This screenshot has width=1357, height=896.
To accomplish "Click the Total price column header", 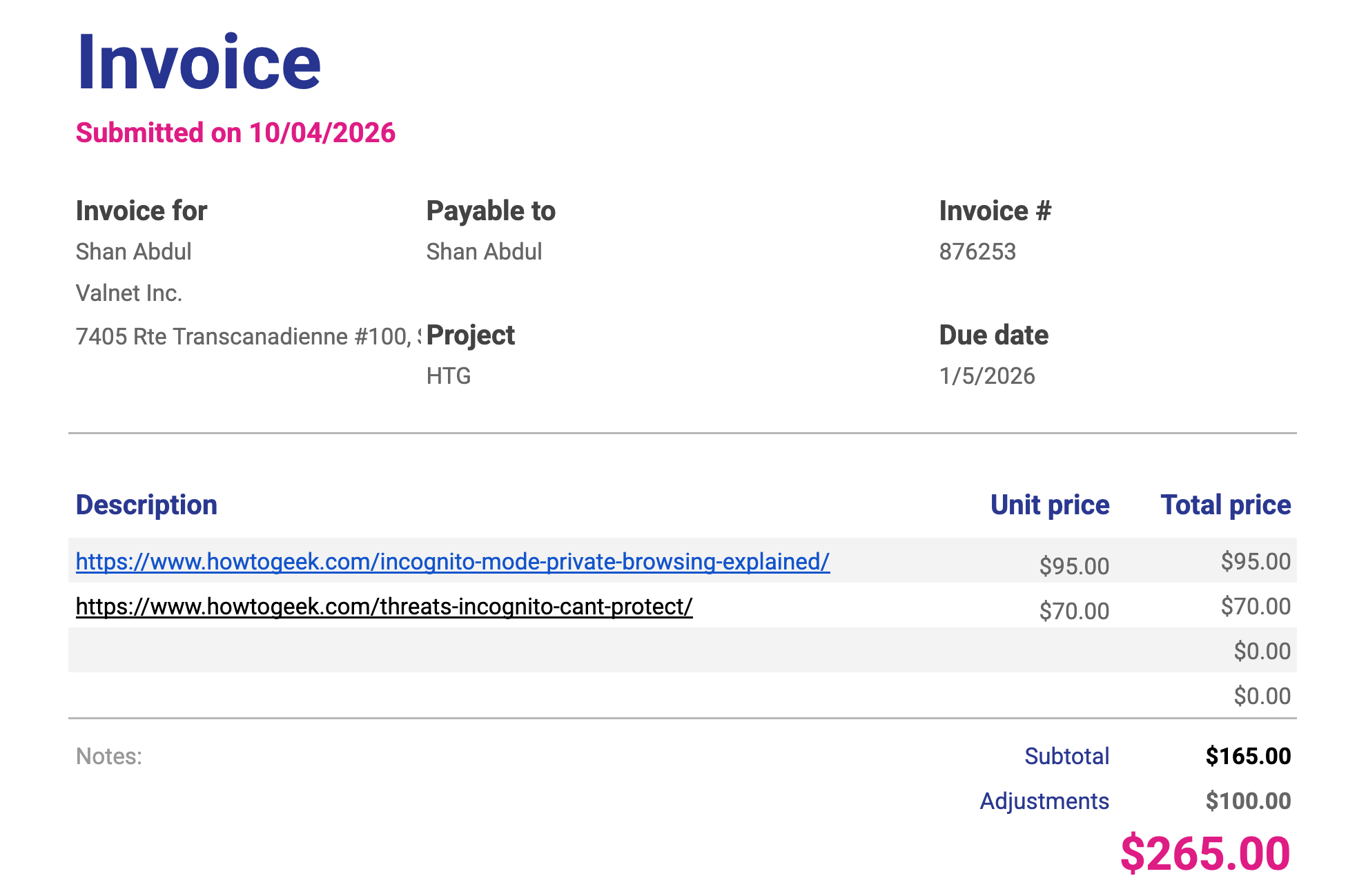I will click(1225, 505).
